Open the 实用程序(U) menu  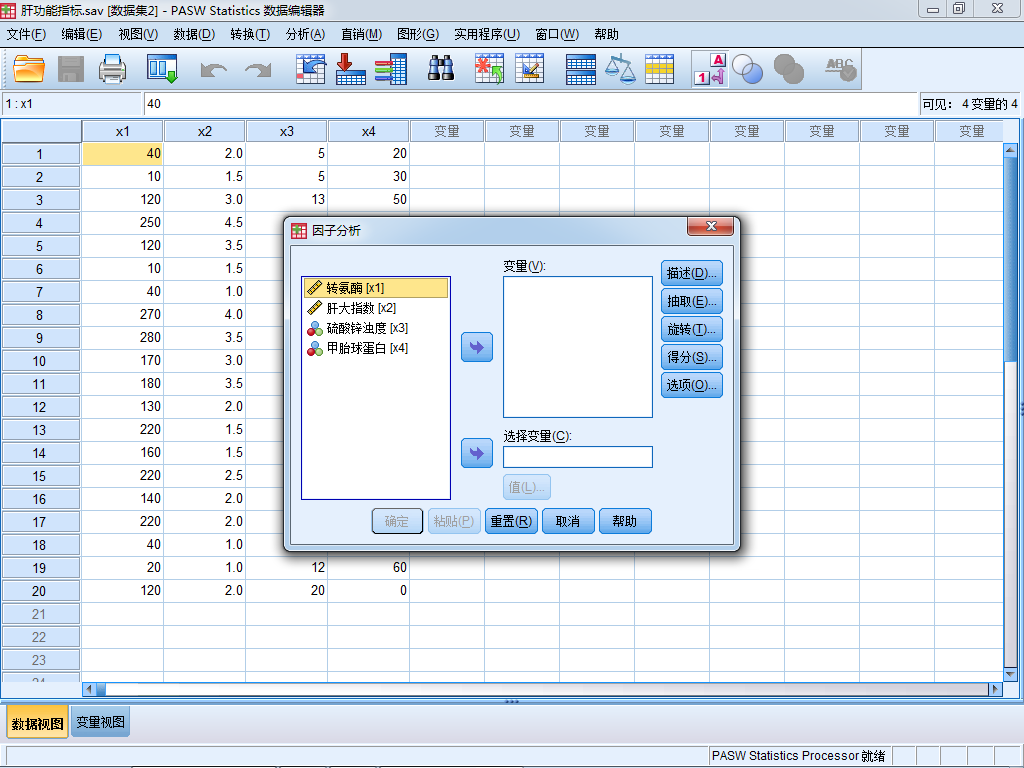coord(487,35)
